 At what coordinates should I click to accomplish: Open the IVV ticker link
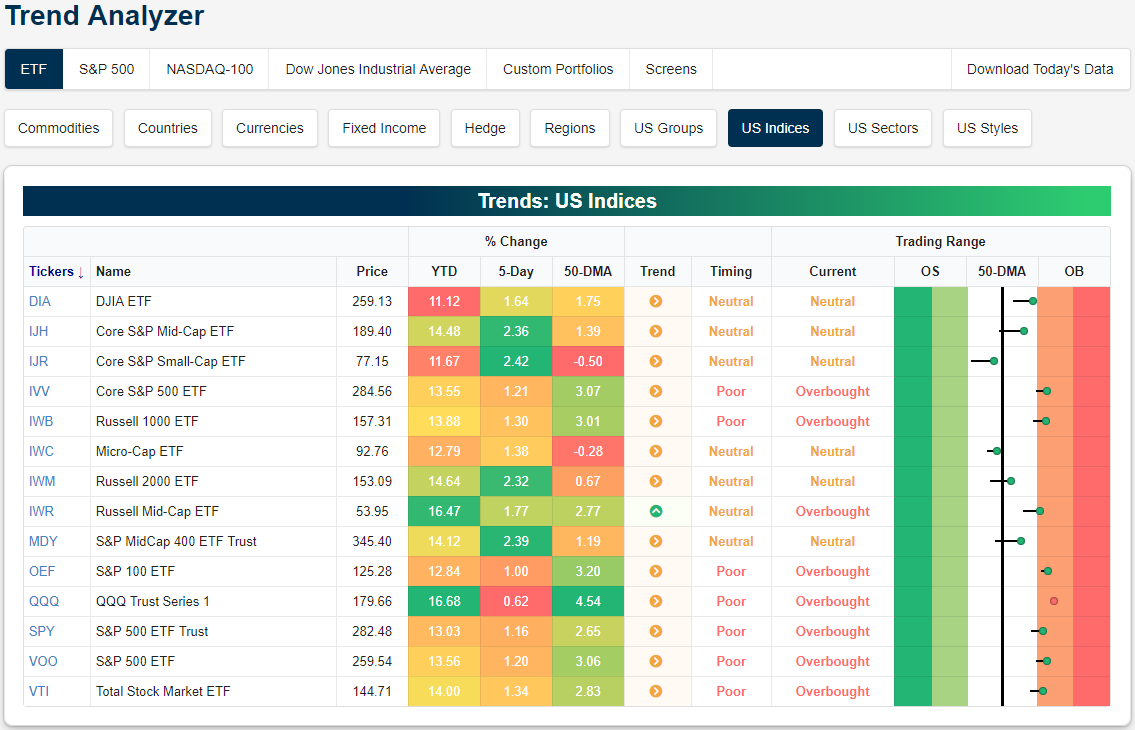pos(40,391)
